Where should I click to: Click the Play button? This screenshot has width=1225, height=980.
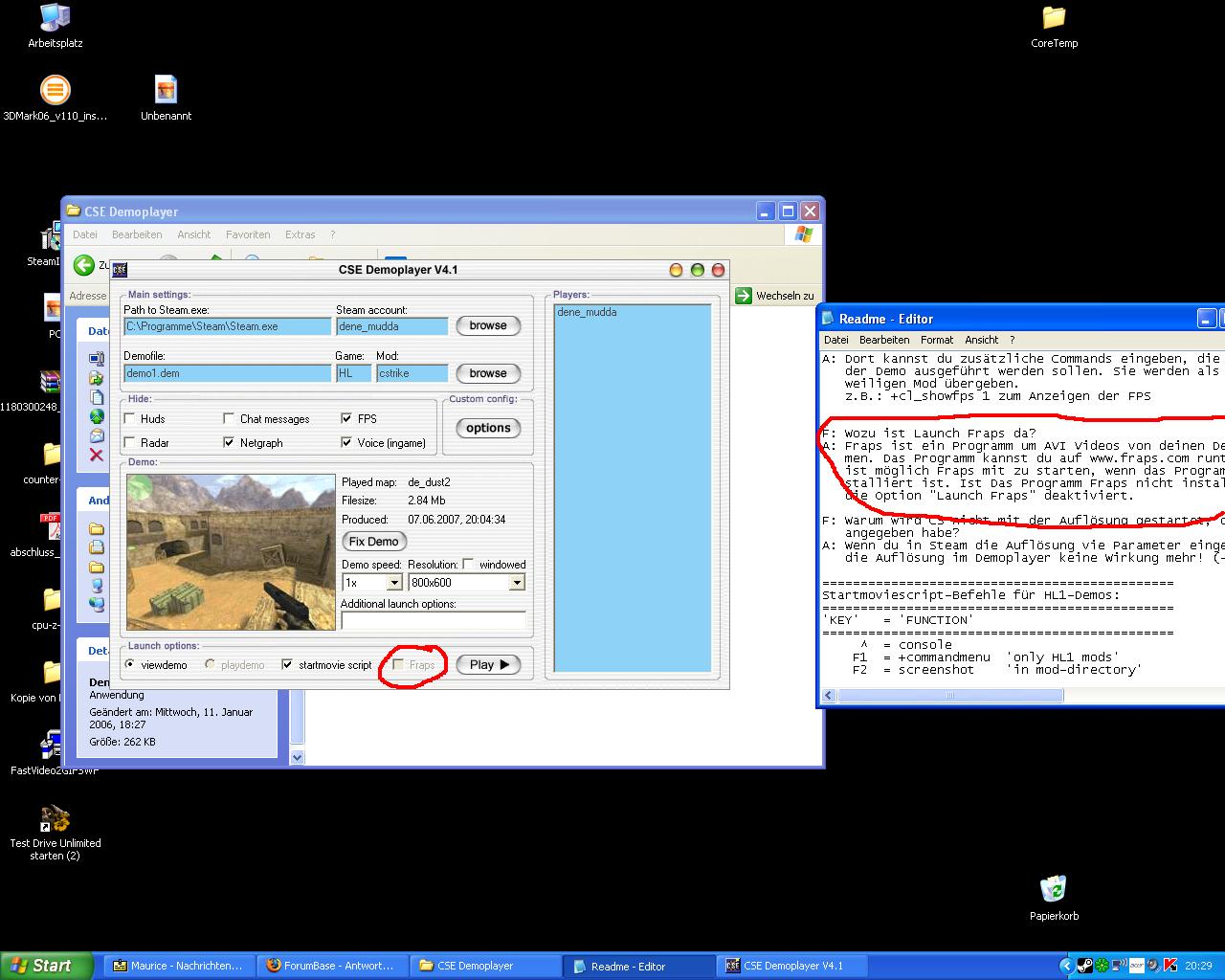pos(488,664)
